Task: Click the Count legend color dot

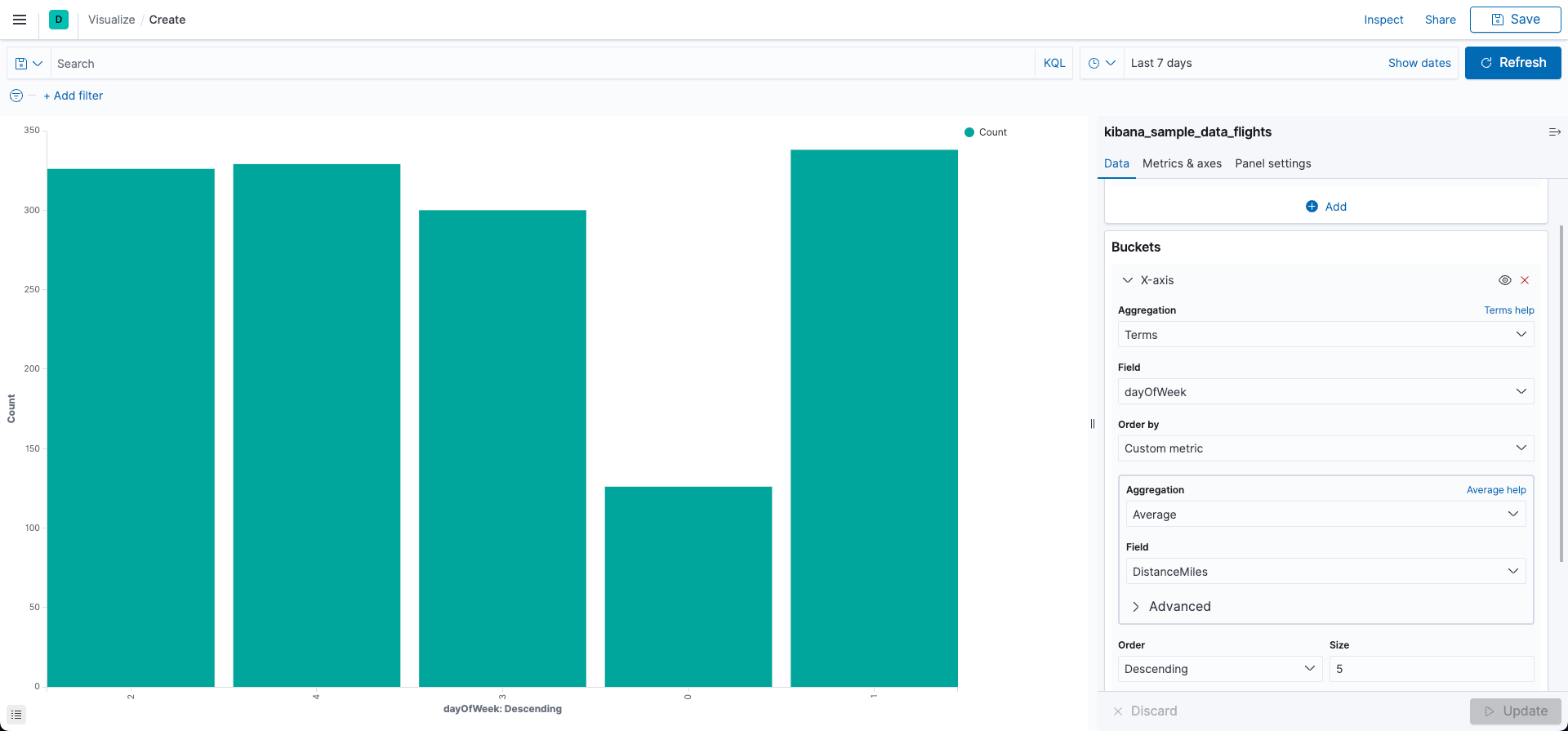Action: click(x=969, y=132)
